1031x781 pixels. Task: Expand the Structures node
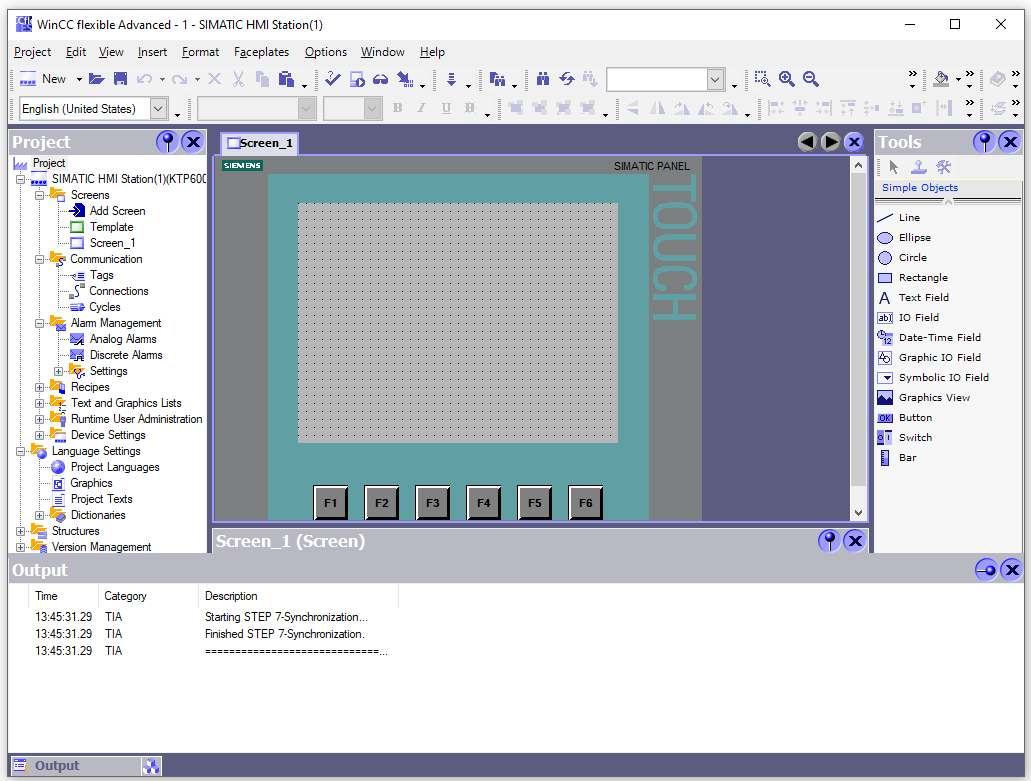pos(20,531)
